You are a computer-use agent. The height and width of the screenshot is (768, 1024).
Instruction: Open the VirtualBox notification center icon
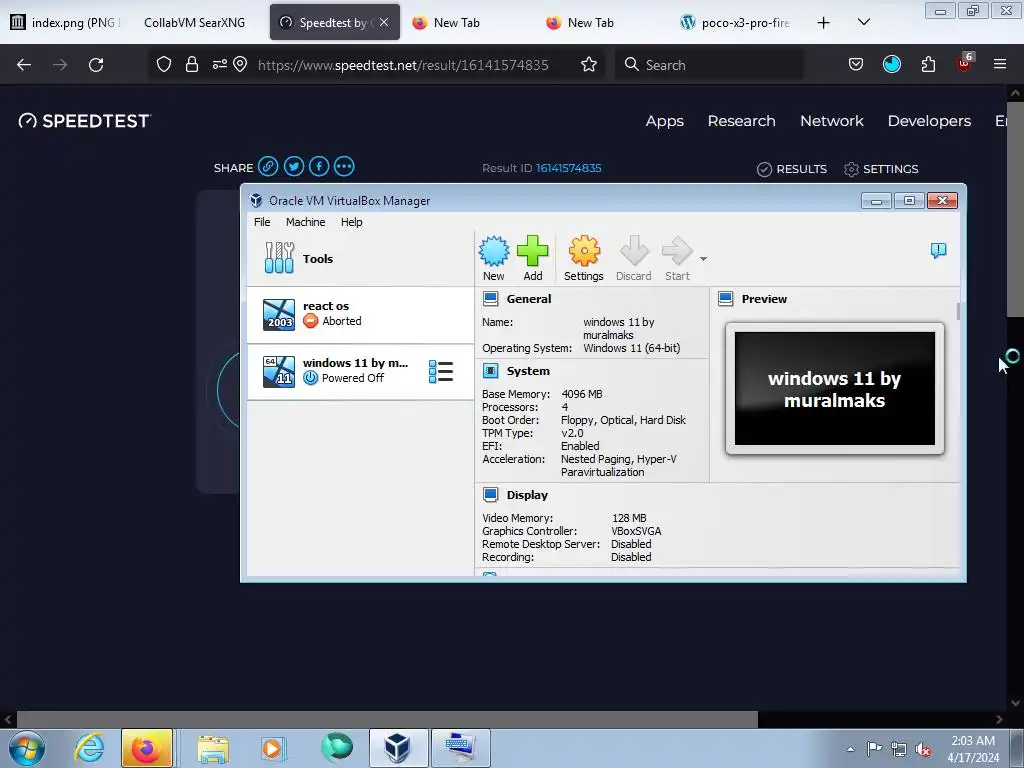pyautogui.click(x=938, y=250)
